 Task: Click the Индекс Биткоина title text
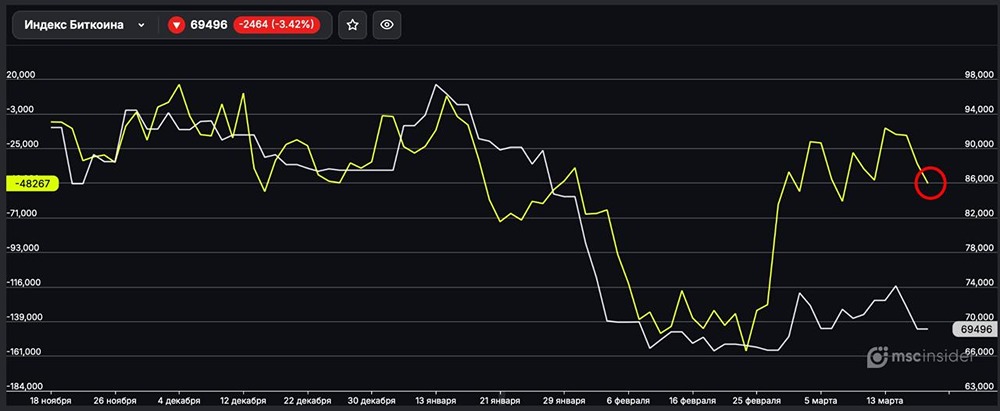(x=75, y=26)
